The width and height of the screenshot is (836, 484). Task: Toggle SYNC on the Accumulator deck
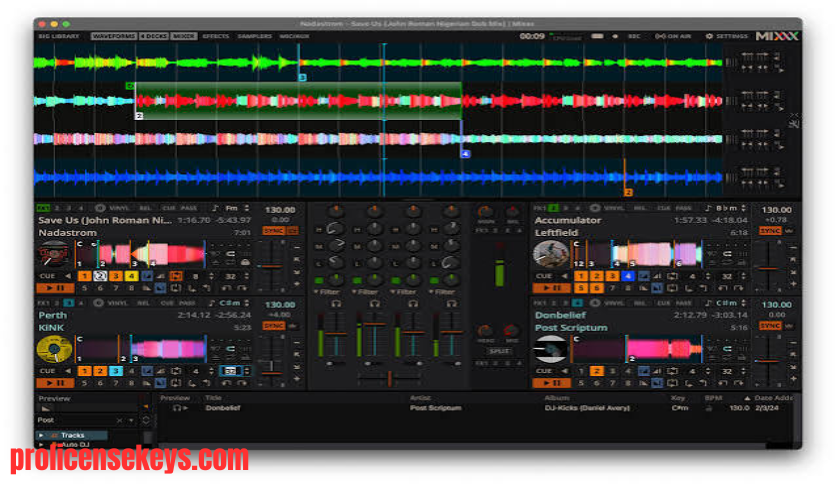click(x=770, y=231)
